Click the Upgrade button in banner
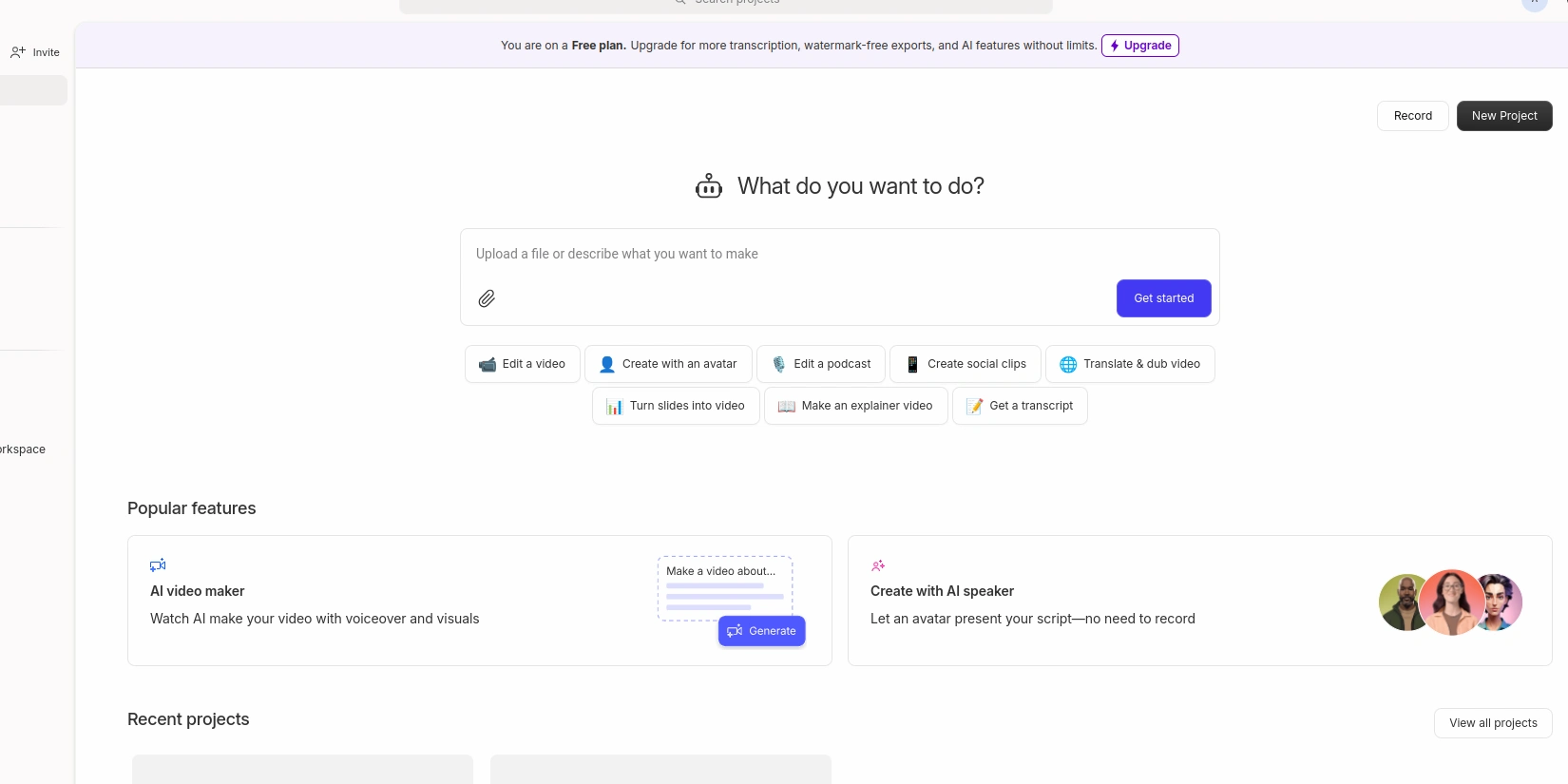 [x=1139, y=46]
